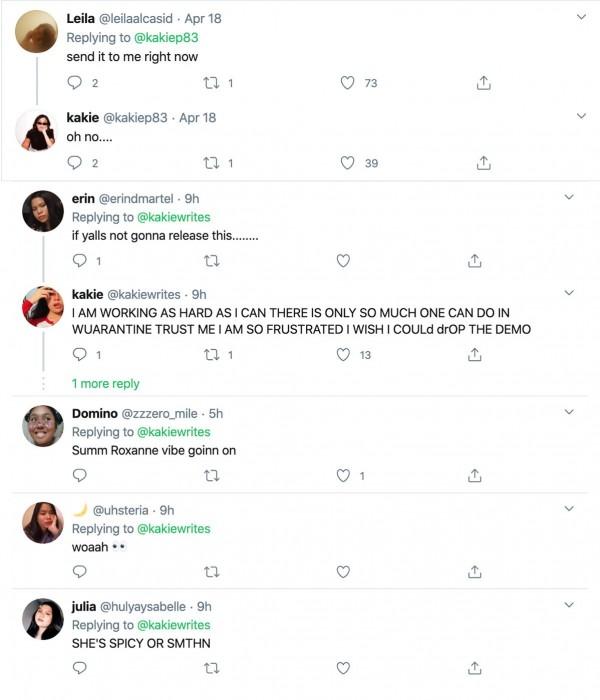
Task: Retweet Leila's "send it to me" tweet
Action: coord(212,83)
